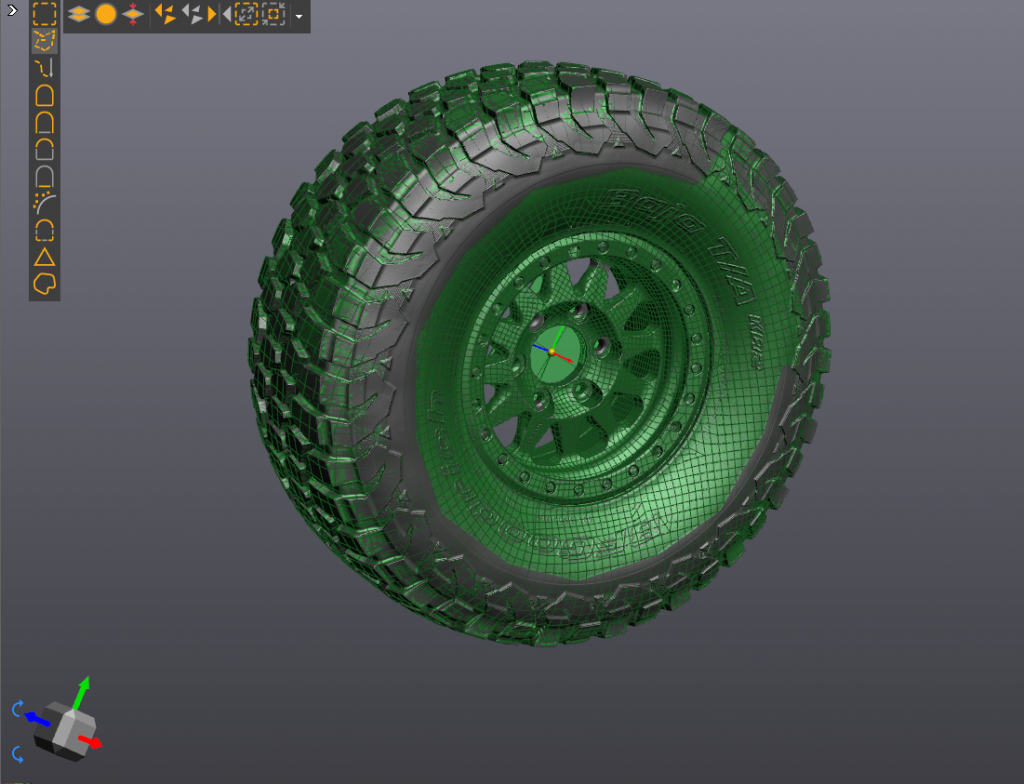The height and width of the screenshot is (784, 1024).
Task: Toggle the zoom-to-fit dashed frame icon
Action: coord(247,16)
